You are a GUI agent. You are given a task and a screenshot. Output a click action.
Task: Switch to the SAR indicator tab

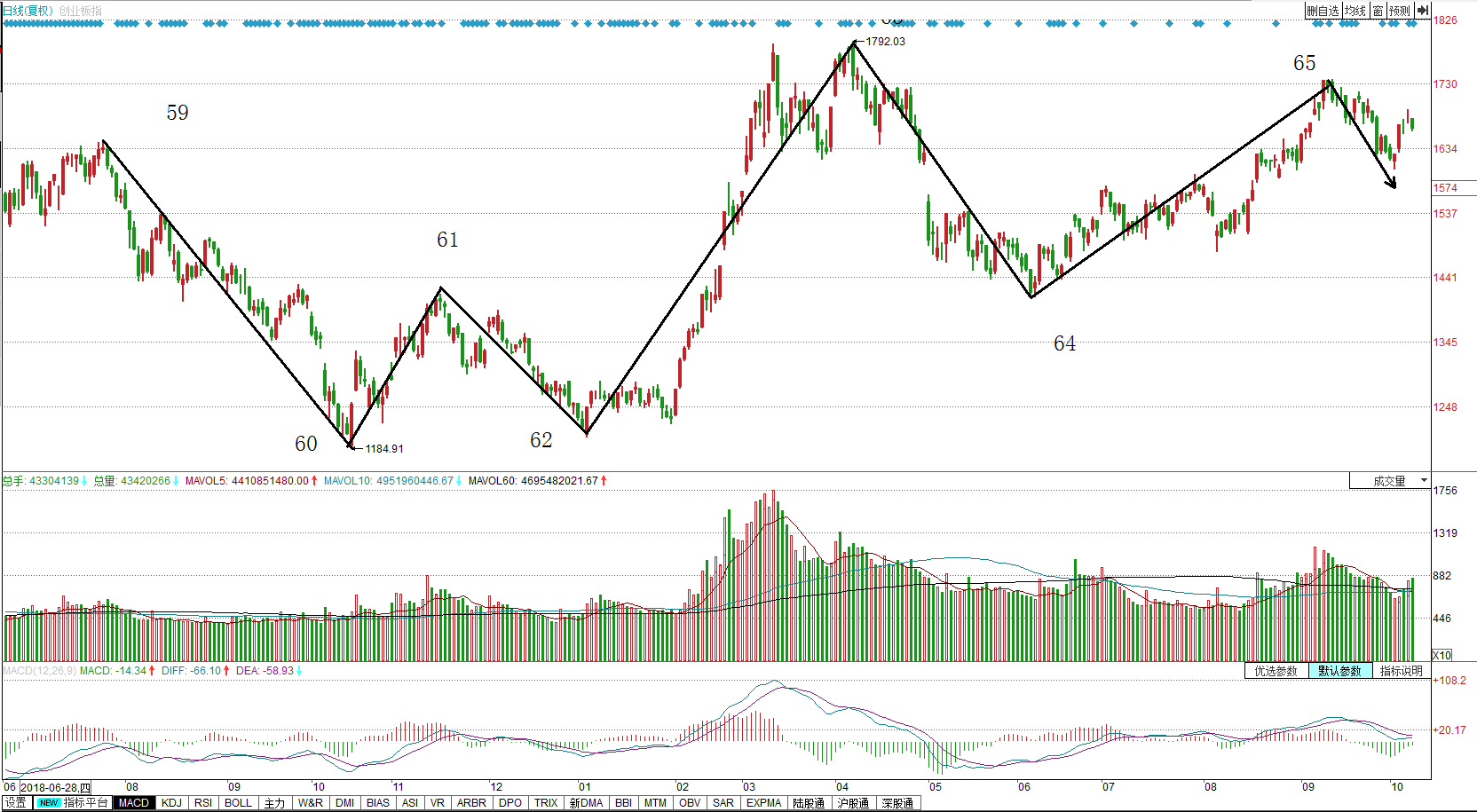pyautogui.click(x=723, y=802)
